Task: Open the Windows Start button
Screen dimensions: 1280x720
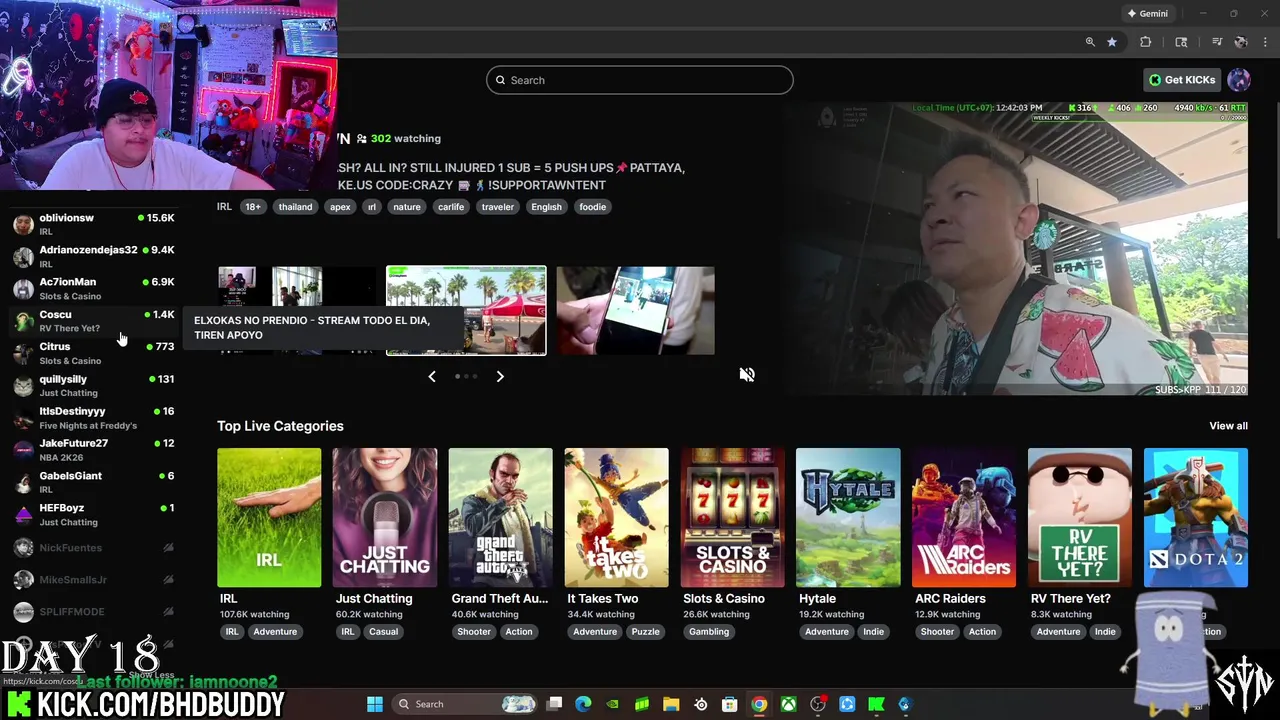Action: [x=375, y=704]
